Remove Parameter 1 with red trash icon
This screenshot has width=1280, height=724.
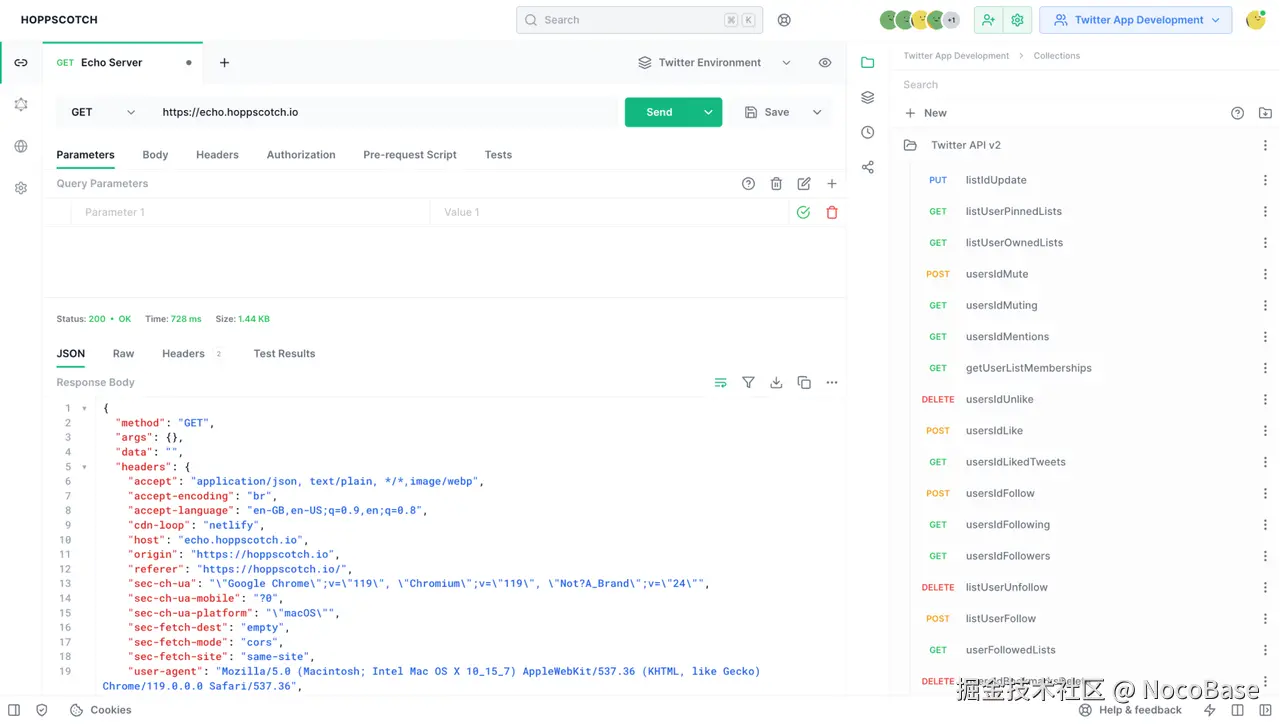[x=832, y=212]
